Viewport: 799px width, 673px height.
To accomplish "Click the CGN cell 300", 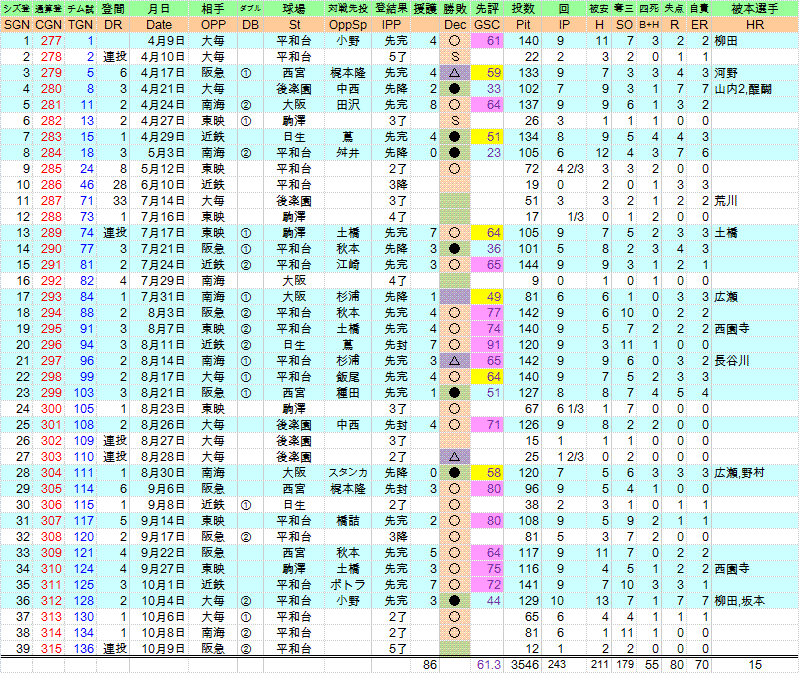I will [x=51, y=409].
